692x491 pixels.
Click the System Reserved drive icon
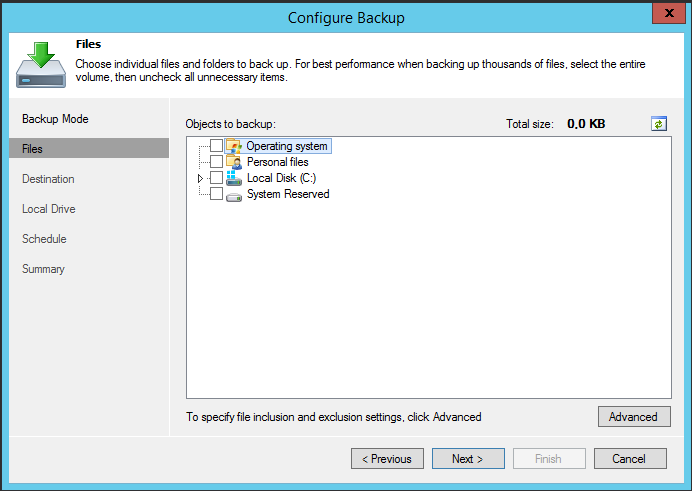click(x=234, y=196)
